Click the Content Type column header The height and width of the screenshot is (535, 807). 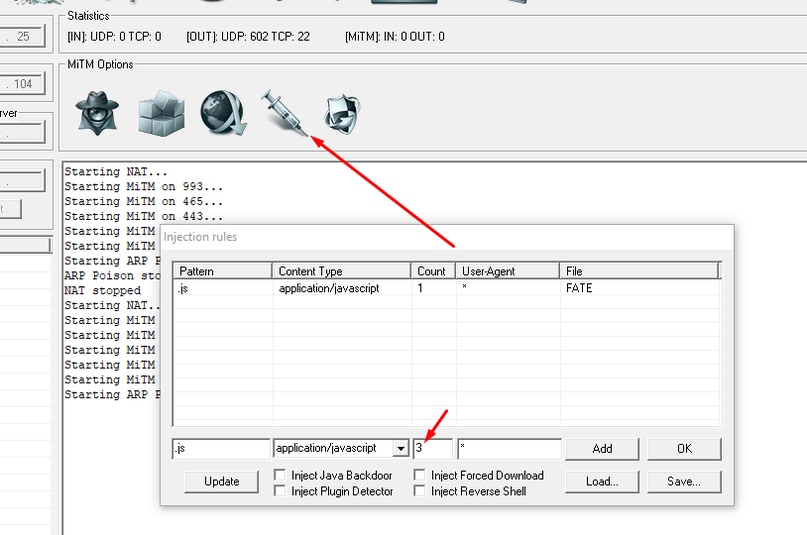coord(341,271)
